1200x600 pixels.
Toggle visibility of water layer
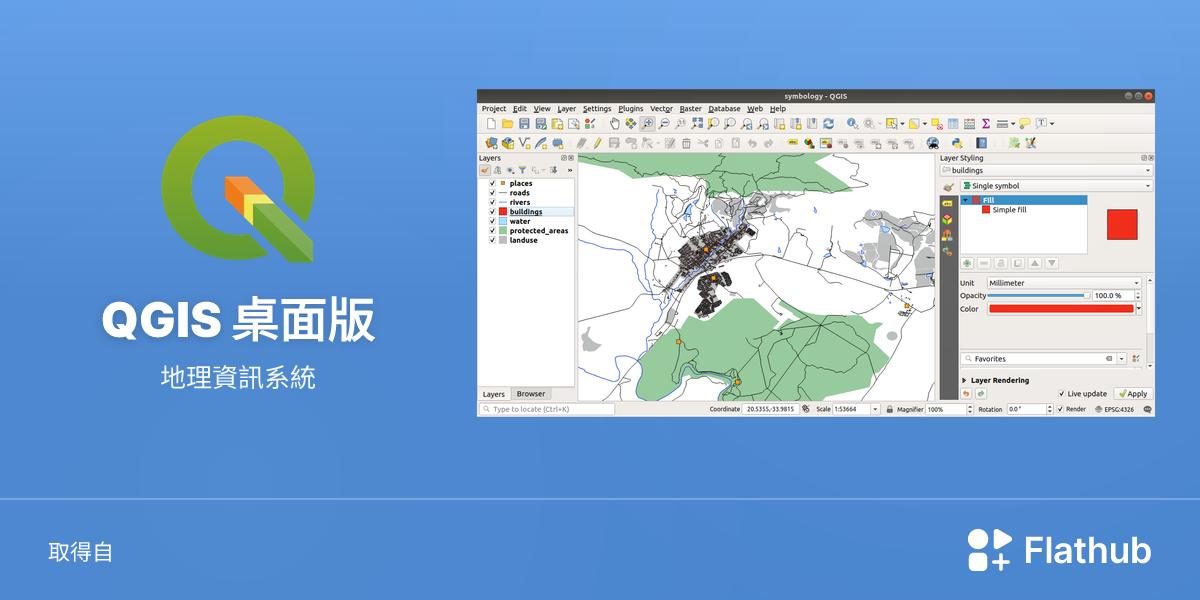pos(492,221)
